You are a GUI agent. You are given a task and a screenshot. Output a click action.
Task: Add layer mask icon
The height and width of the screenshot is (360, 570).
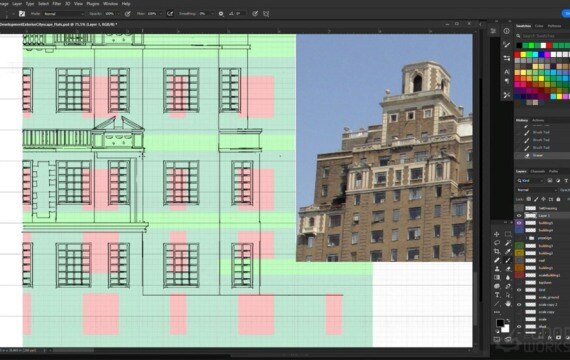[558, 338]
